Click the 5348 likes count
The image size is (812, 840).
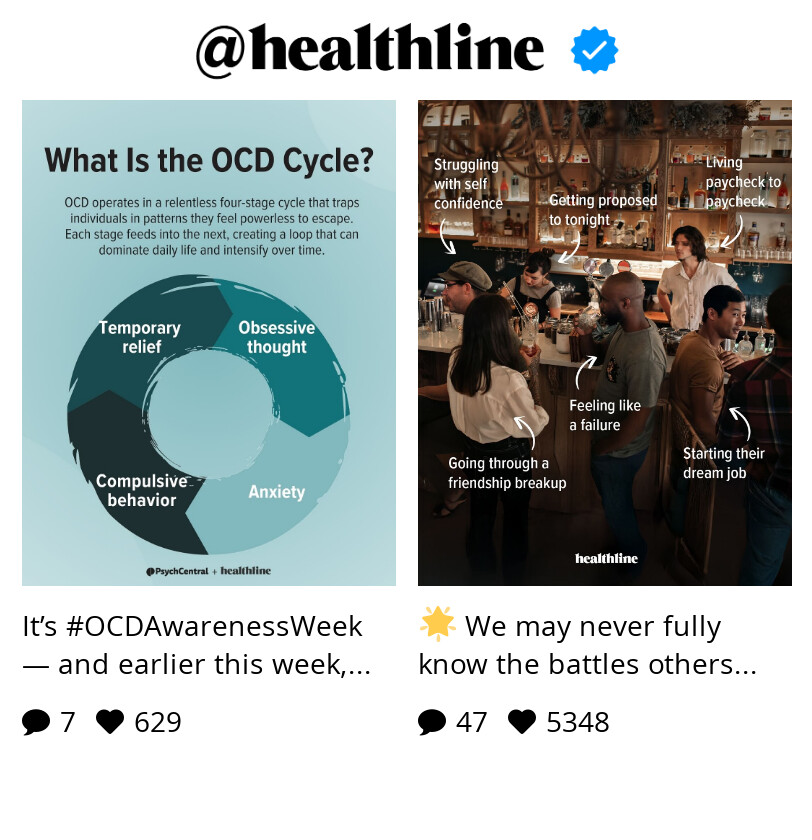click(x=577, y=722)
